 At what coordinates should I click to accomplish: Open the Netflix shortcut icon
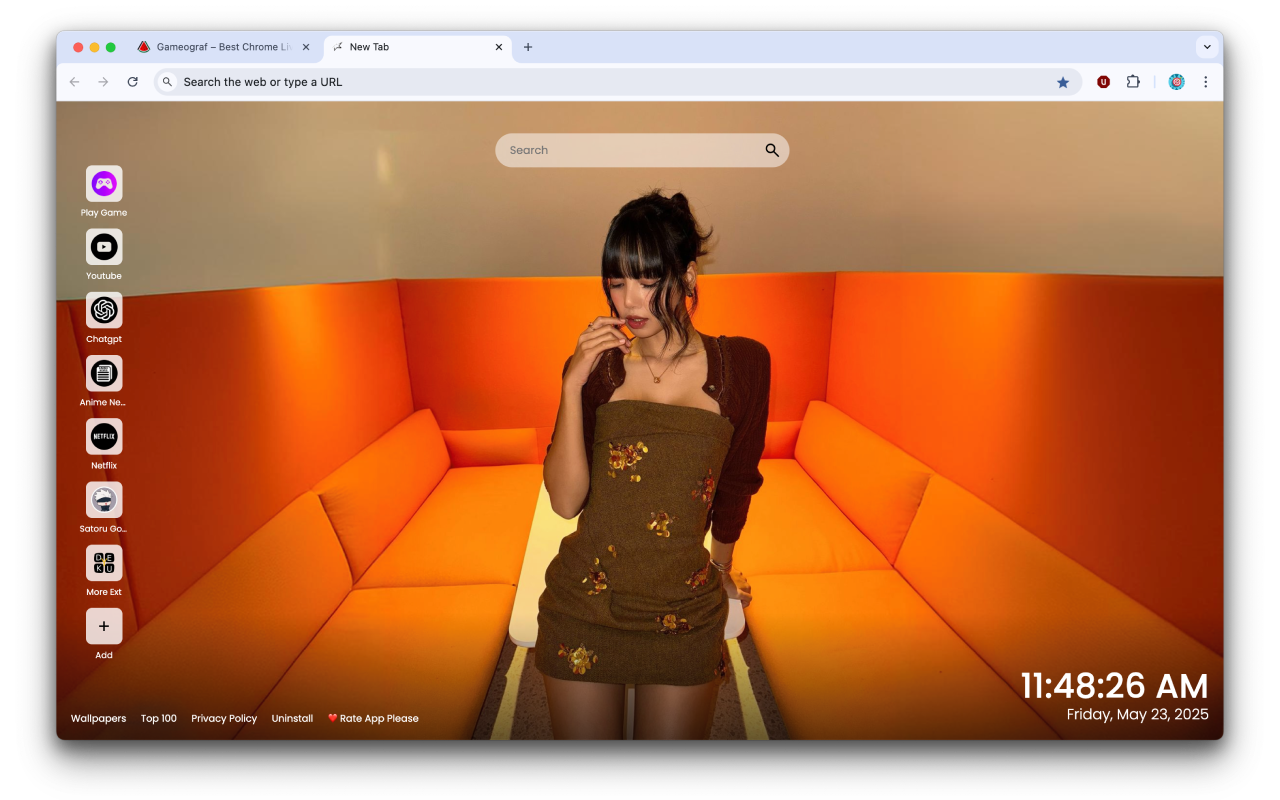click(x=104, y=436)
